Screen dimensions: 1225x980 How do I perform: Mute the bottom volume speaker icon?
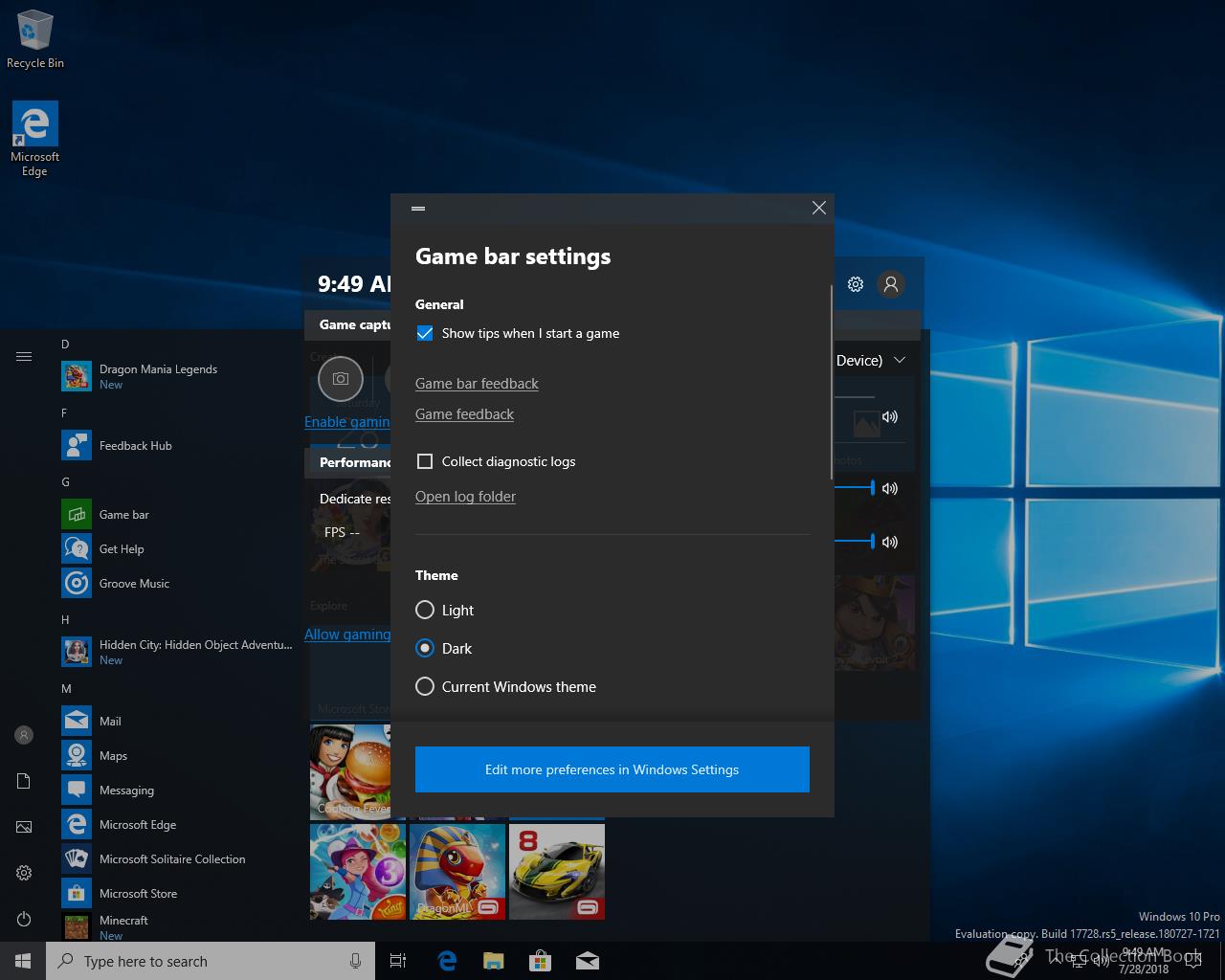(x=890, y=542)
